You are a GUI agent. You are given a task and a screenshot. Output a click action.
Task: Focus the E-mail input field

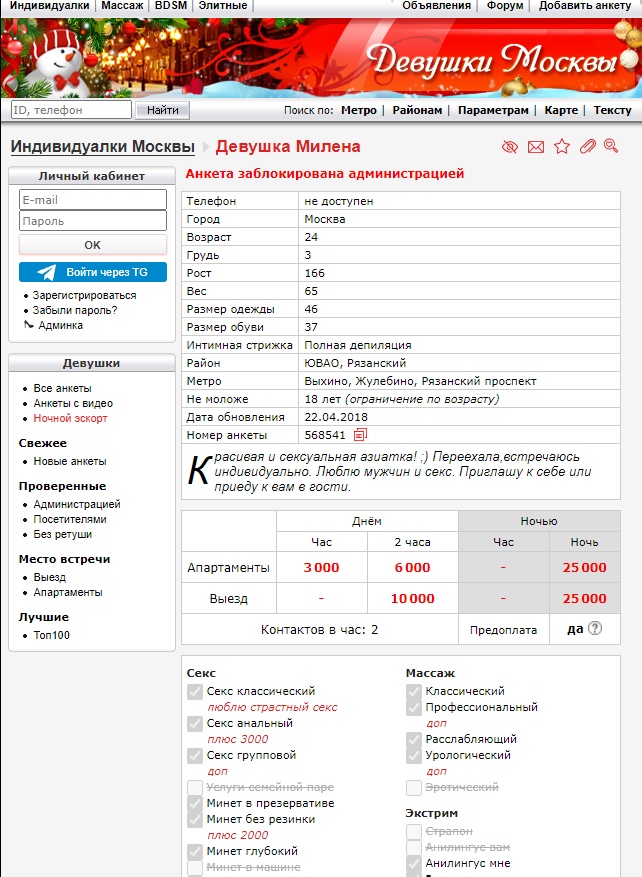[x=92, y=200]
